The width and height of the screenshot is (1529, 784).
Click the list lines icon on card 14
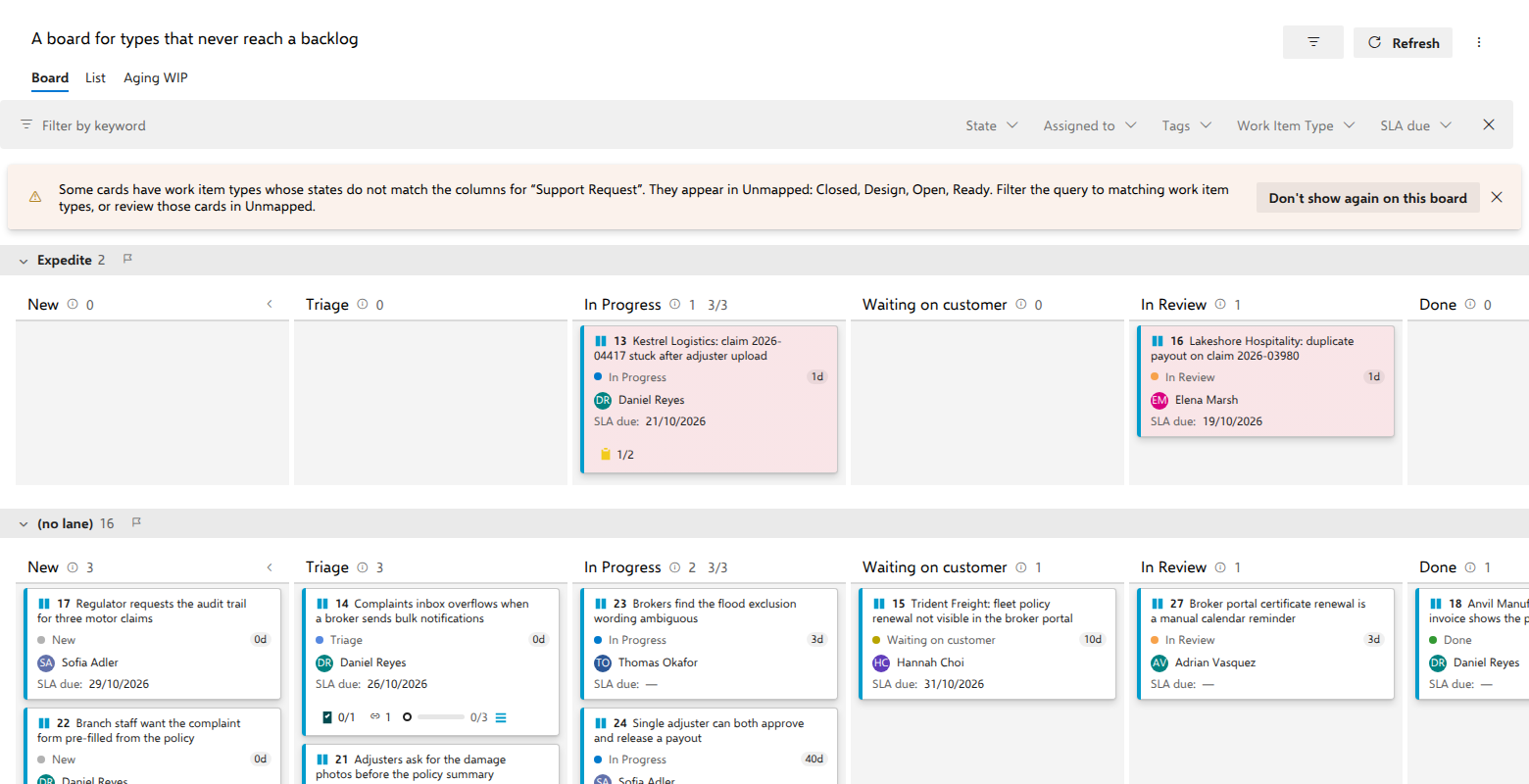pyautogui.click(x=501, y=717)
